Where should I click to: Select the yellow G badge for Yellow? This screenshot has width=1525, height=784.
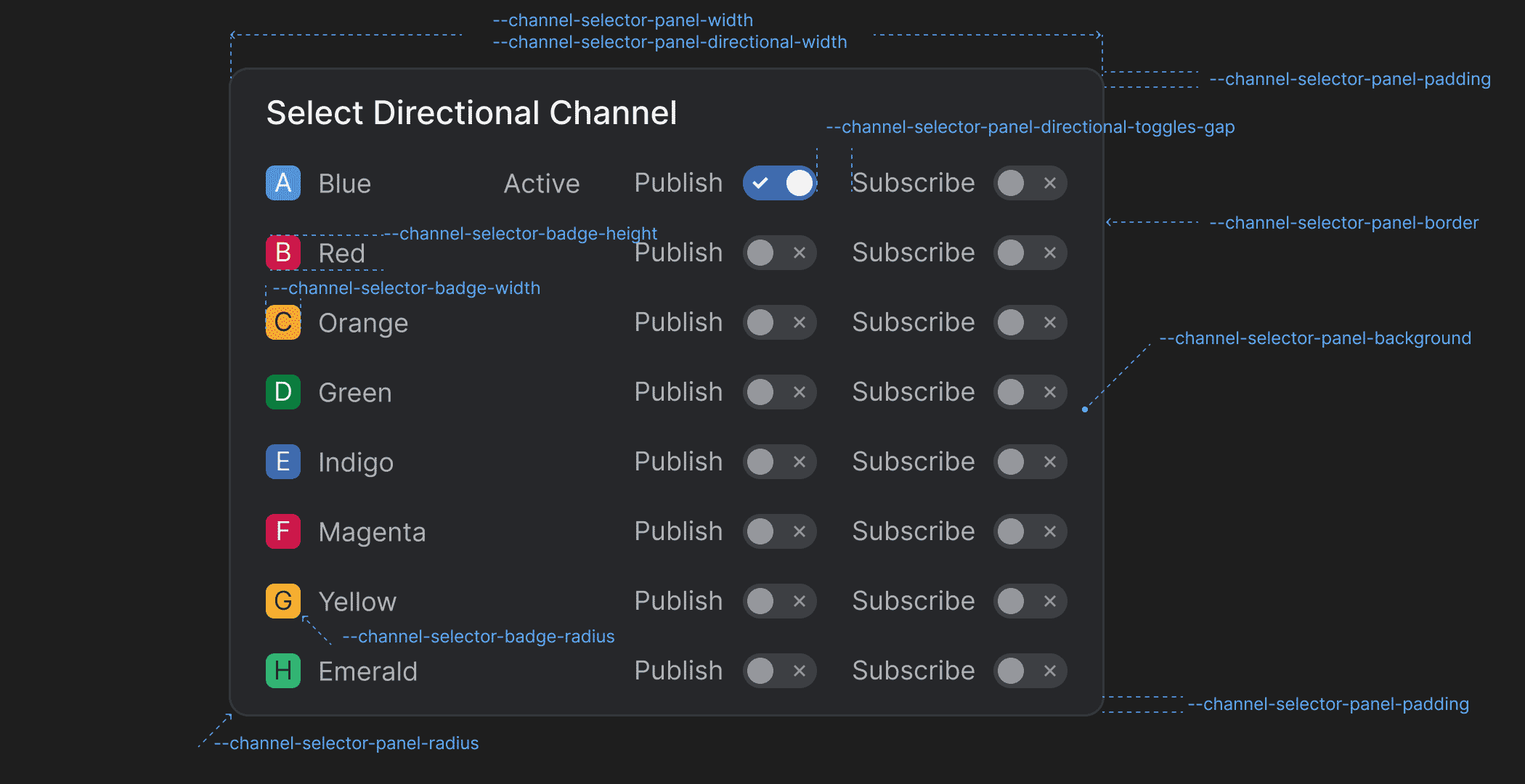point(282,601)
